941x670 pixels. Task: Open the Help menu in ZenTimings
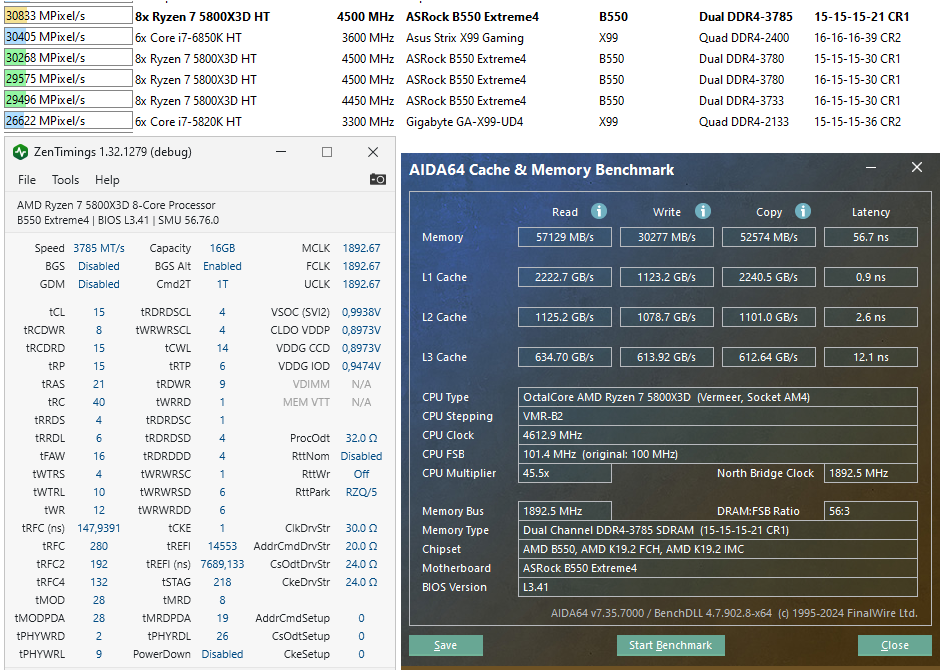(107, 180)
